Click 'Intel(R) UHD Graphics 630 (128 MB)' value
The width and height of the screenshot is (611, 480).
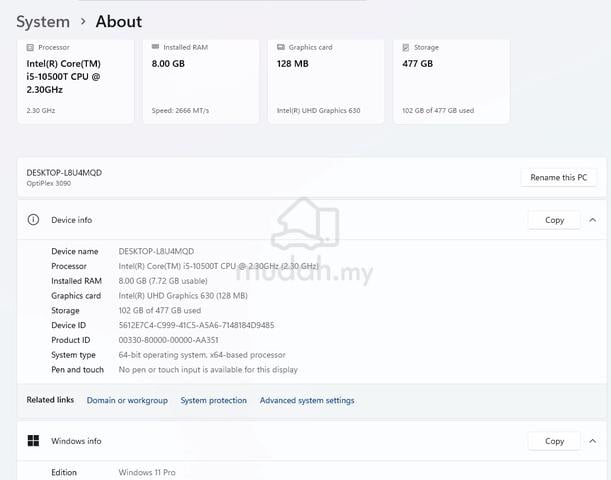coord(183,296)
